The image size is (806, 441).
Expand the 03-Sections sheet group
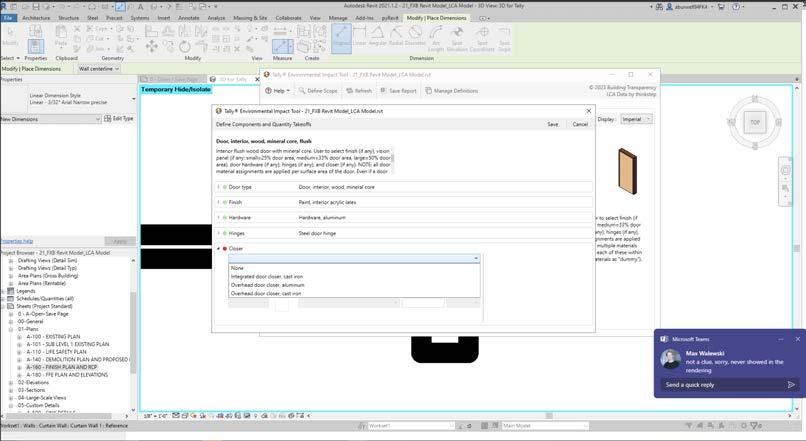coord(11,390)
